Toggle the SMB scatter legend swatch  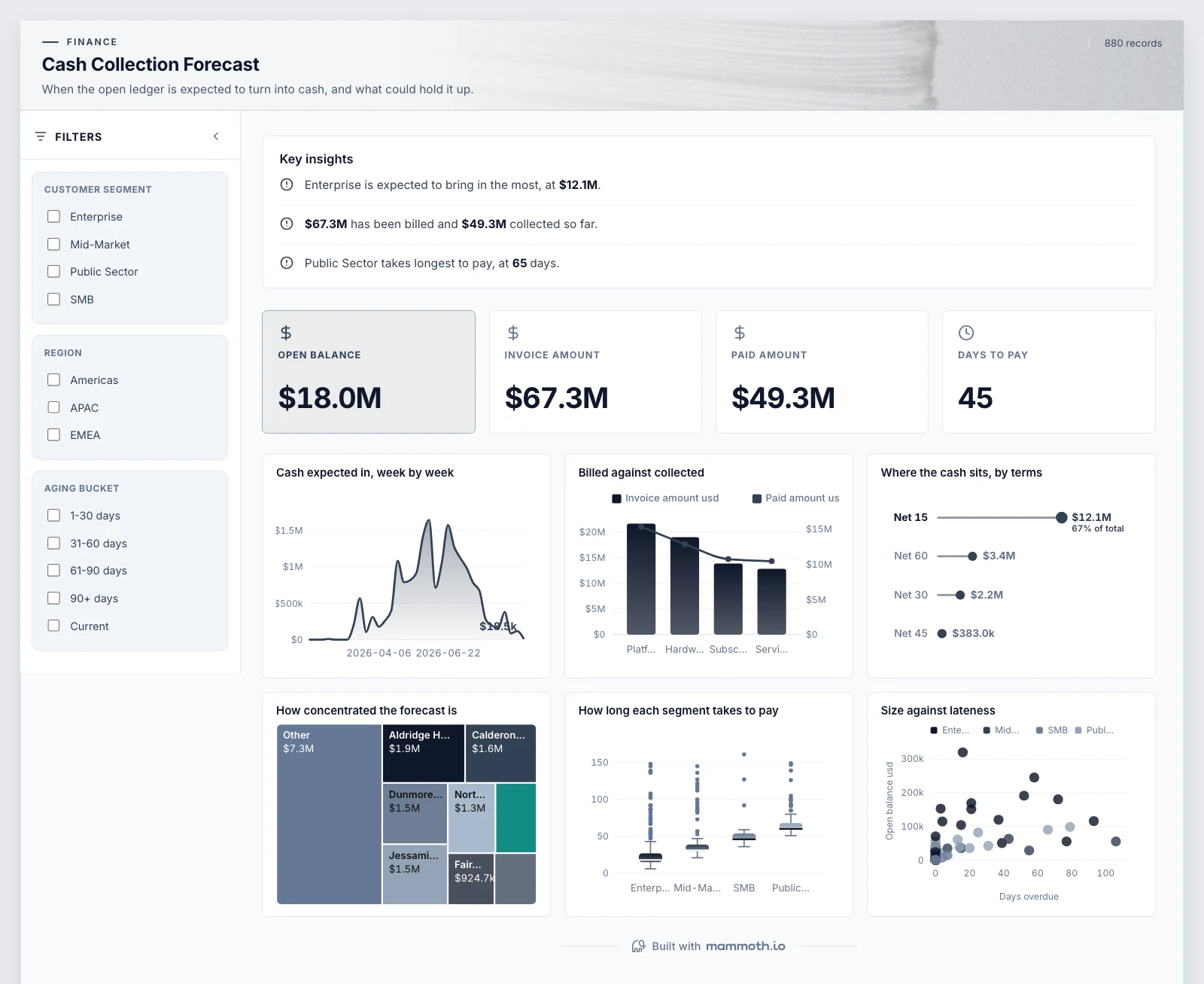pyautogui.click(x=1039, y=730)
